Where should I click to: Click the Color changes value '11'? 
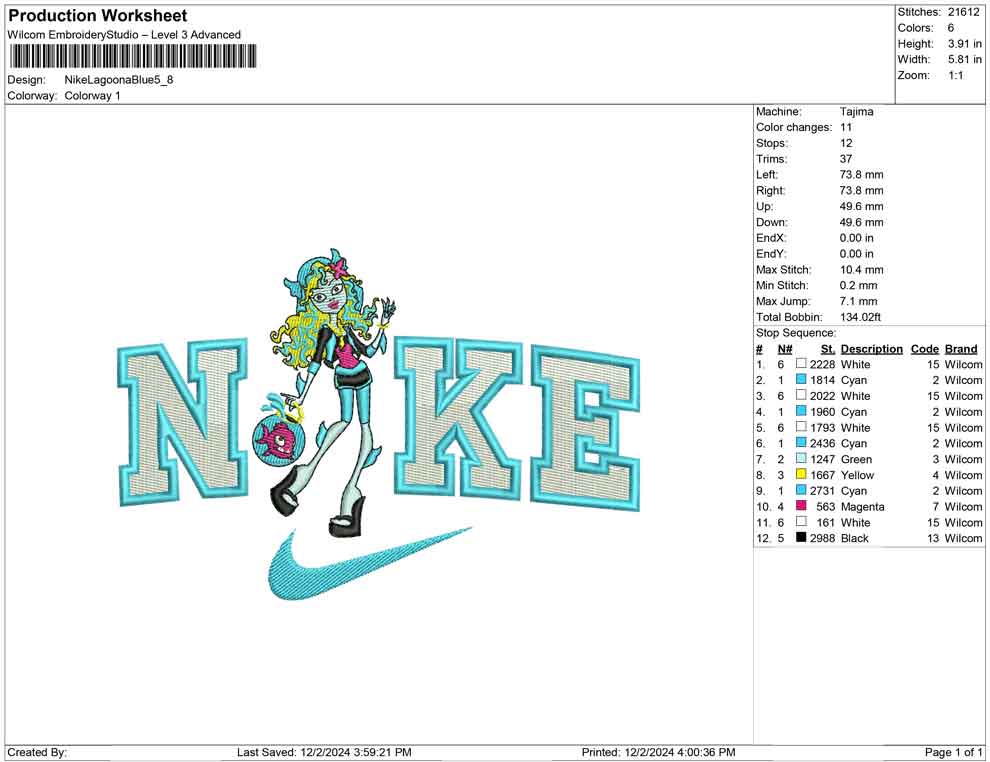[x=845, y=128]
